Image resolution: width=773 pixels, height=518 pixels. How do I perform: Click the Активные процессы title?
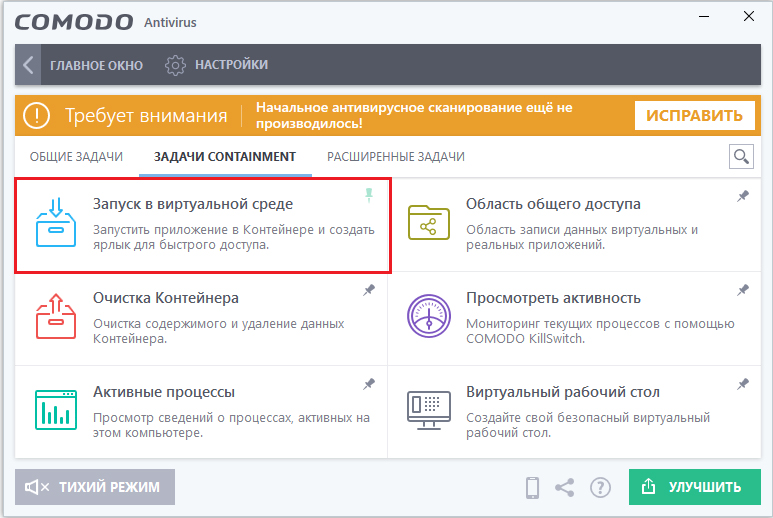(164, 392)
